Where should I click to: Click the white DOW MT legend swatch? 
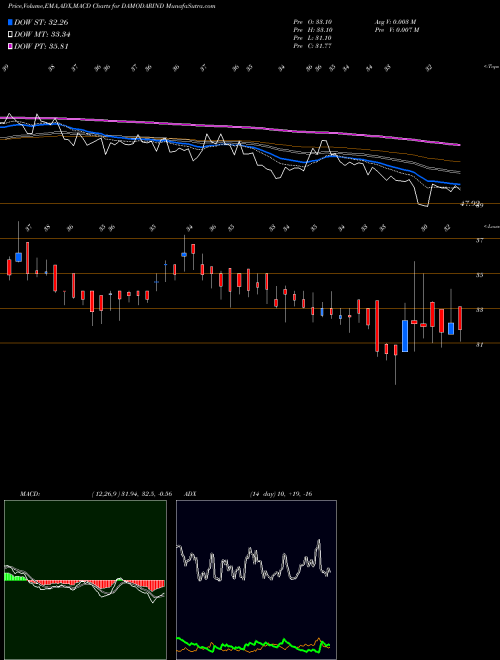(10, 35)
